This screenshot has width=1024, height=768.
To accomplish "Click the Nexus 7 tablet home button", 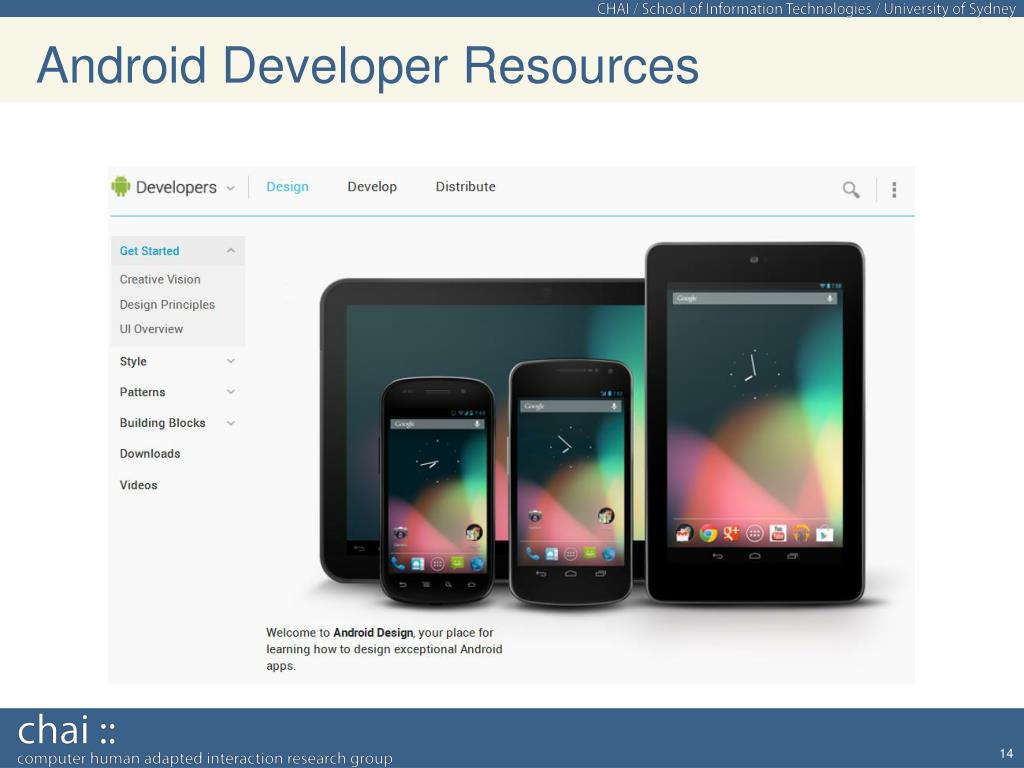I will [754, 556].
